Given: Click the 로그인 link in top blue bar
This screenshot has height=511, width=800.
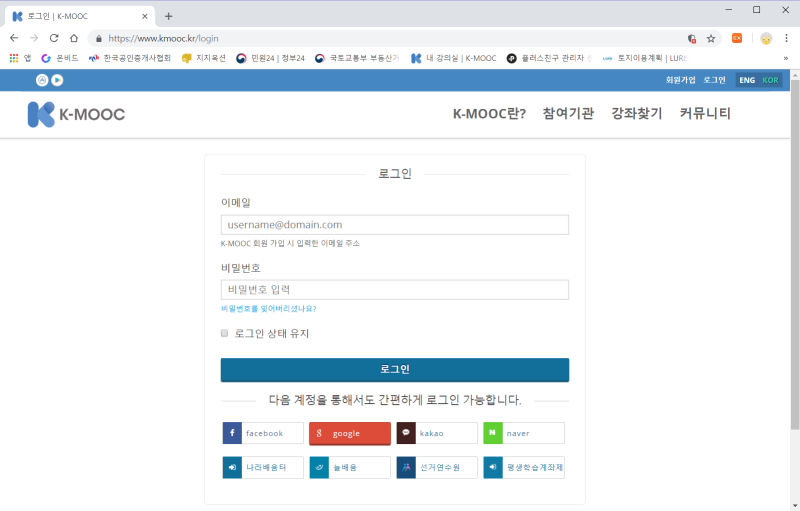Looking at the screenshot, I should (x=714, y=80).
